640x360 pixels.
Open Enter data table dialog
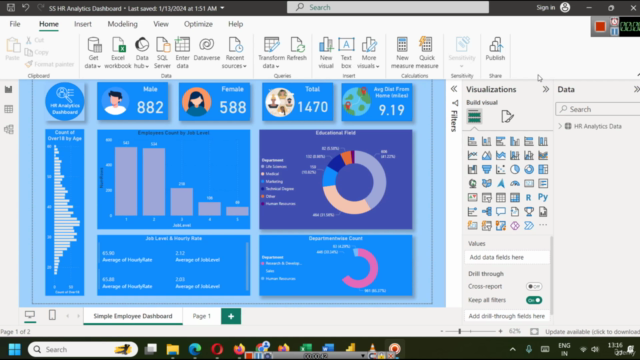click(182, 53)
